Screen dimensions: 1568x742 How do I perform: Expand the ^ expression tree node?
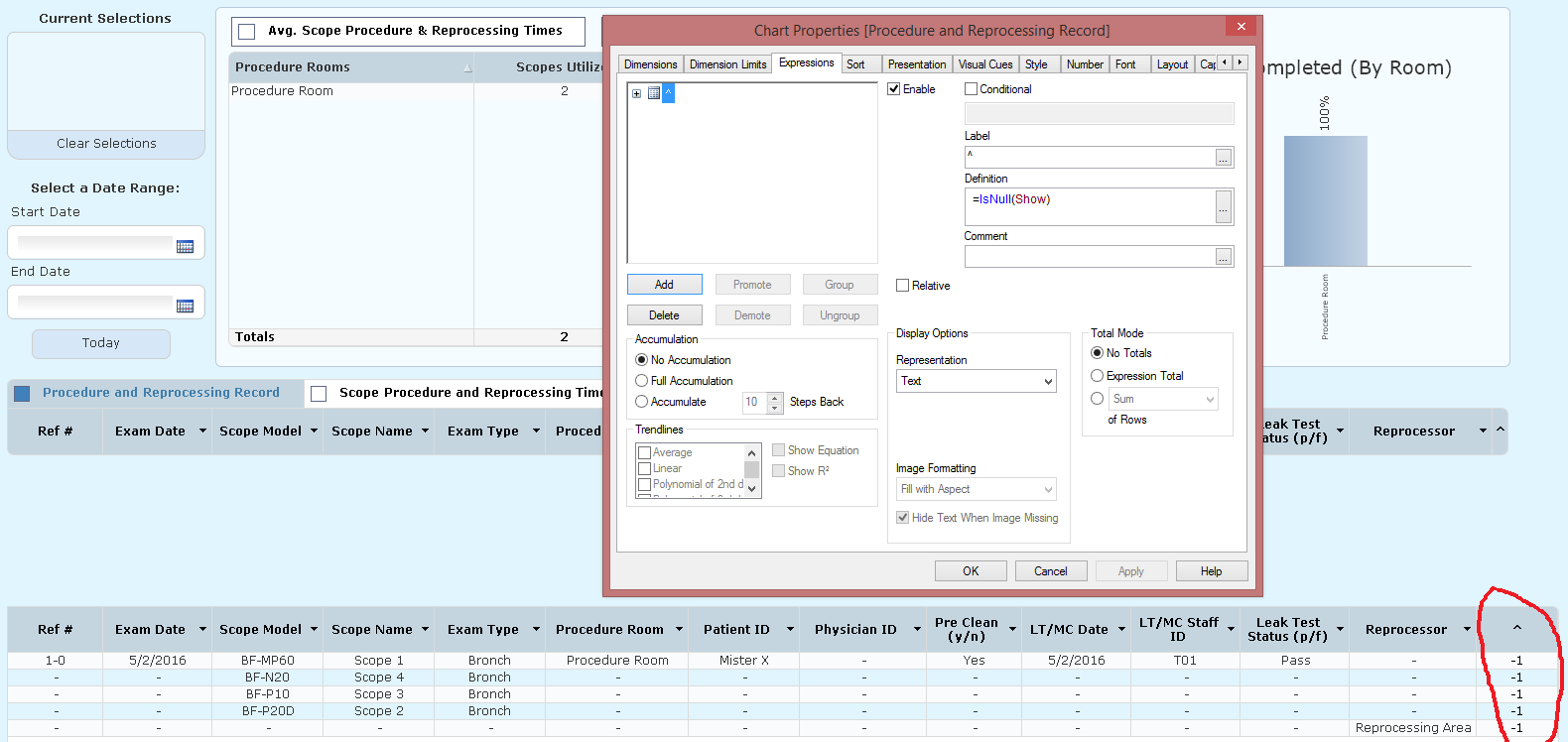636,93
